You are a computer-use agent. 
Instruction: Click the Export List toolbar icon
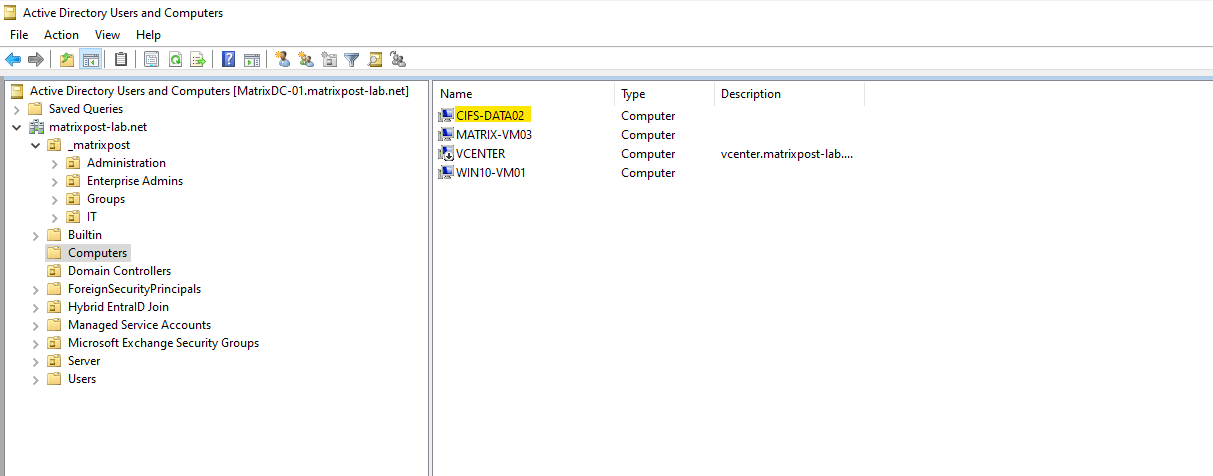[198, 60]
